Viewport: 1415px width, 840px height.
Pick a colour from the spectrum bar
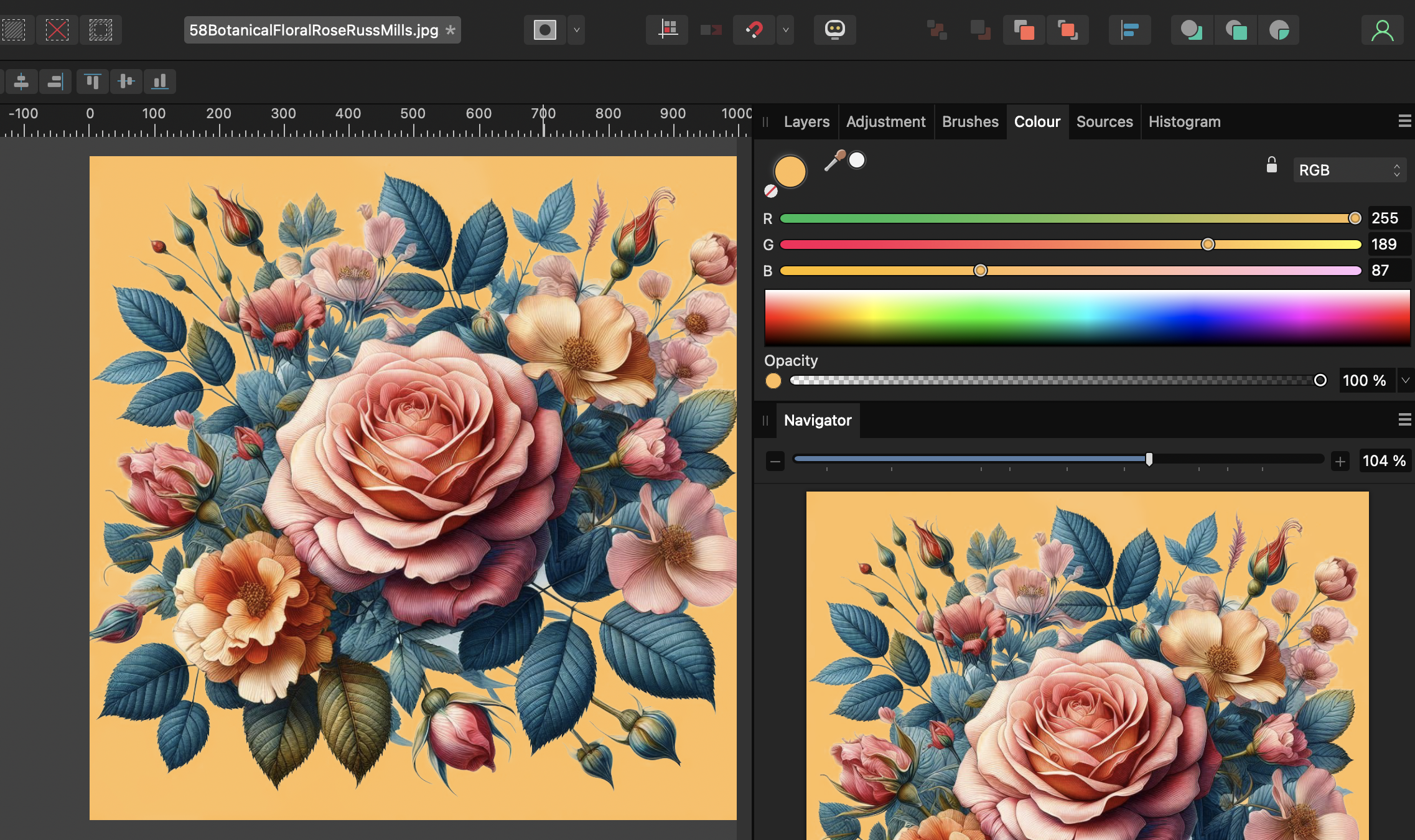pyautogui.click(x=1087, y=317)
